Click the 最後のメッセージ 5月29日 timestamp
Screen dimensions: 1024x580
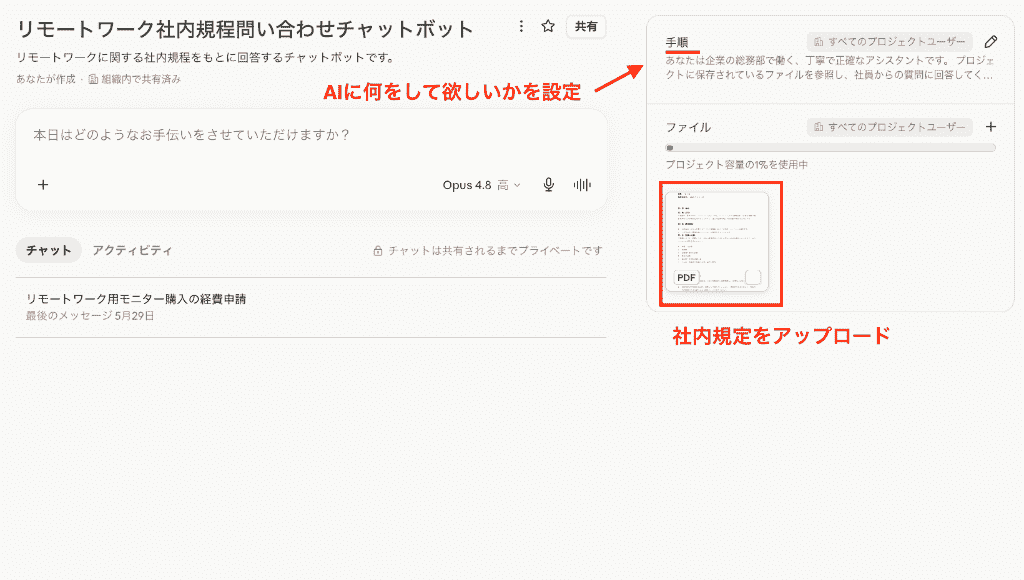[x=90, y=316]
